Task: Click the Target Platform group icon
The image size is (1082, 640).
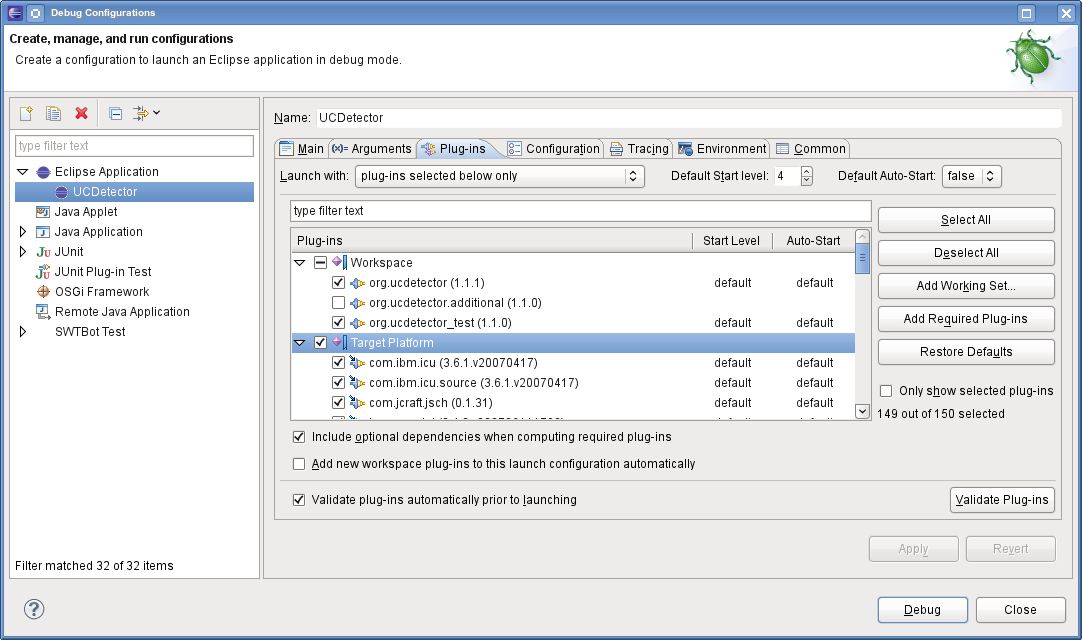Action: point(340,342)
